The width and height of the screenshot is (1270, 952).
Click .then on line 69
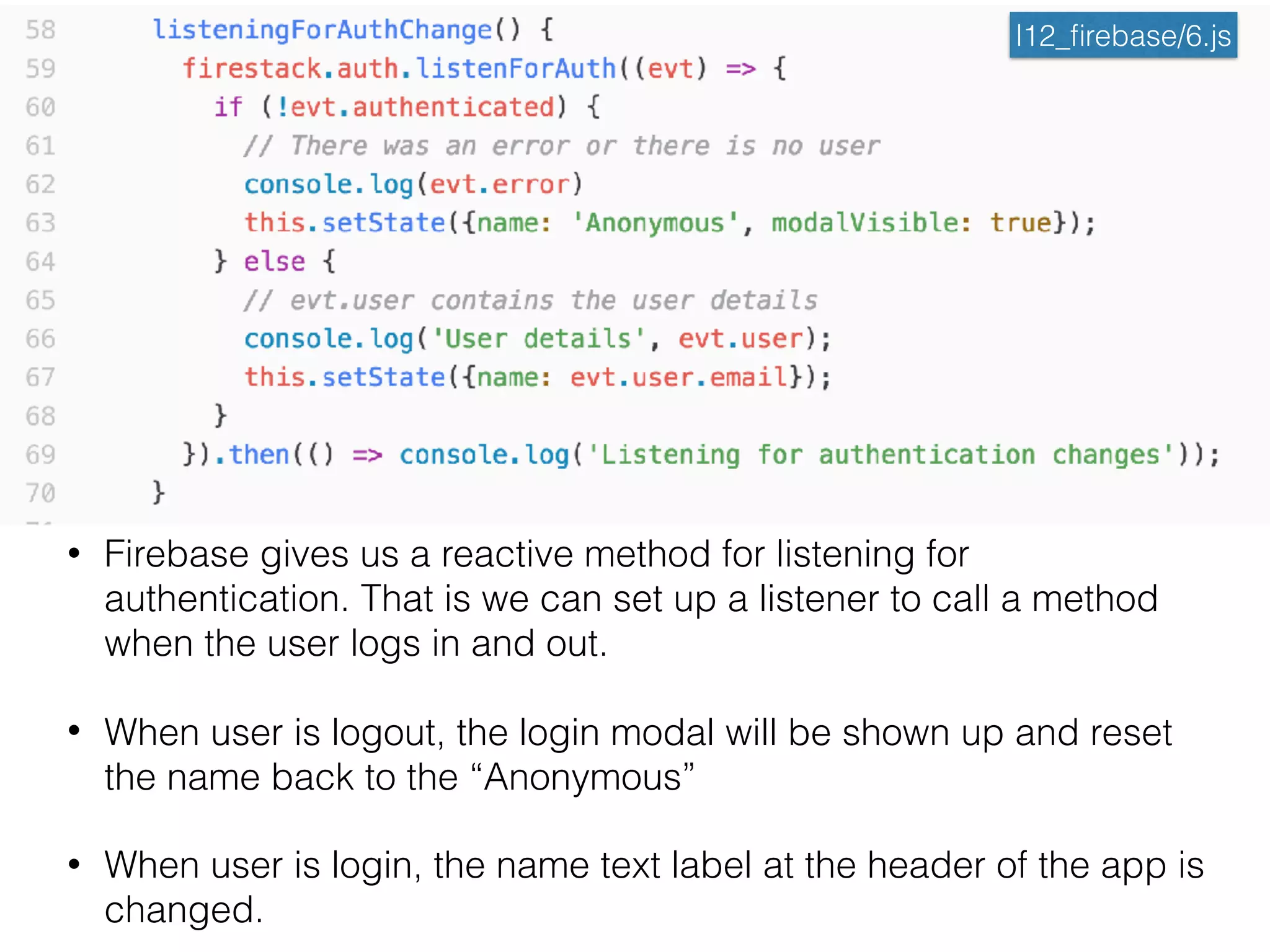[x=252, y=455]
